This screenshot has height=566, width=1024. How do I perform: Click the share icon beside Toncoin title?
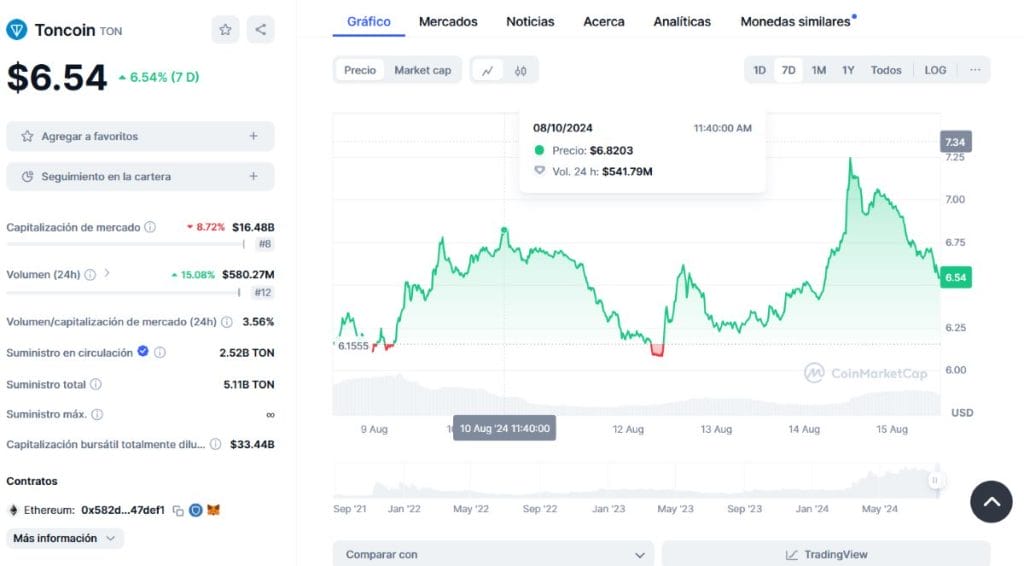pos(261,29)
